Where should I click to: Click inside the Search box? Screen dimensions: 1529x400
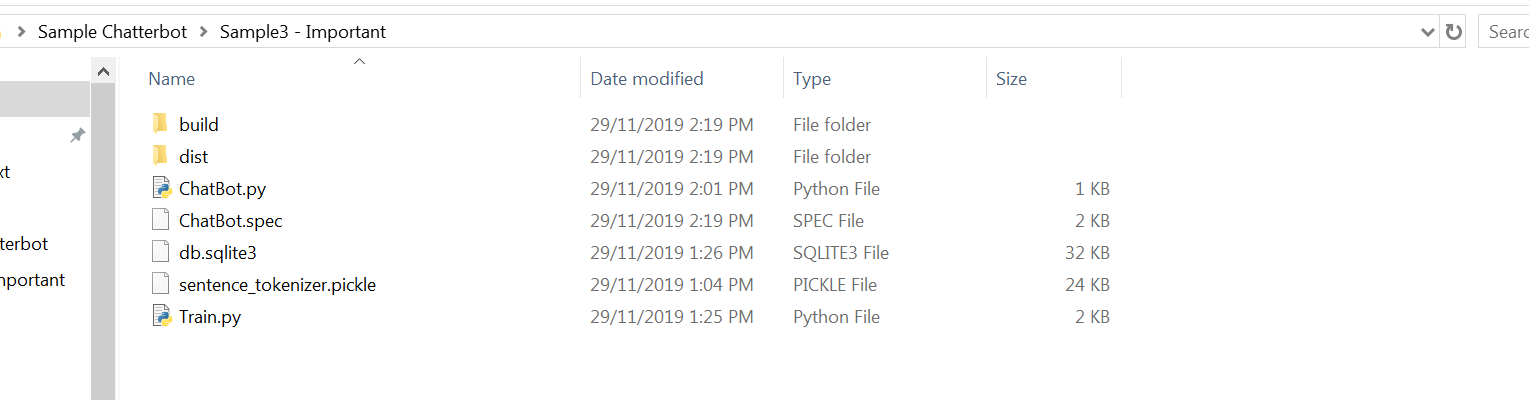click(x=1504, y=32)
